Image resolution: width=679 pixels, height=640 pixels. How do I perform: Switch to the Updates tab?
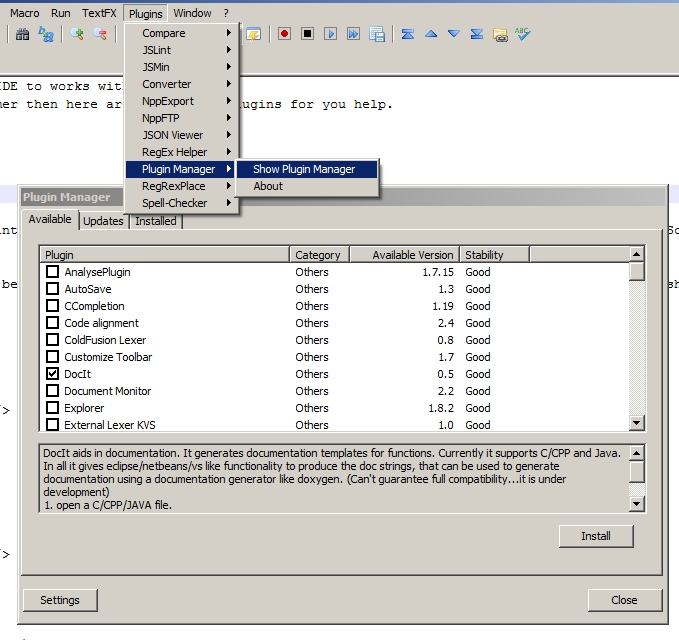(x=103, y=221)
